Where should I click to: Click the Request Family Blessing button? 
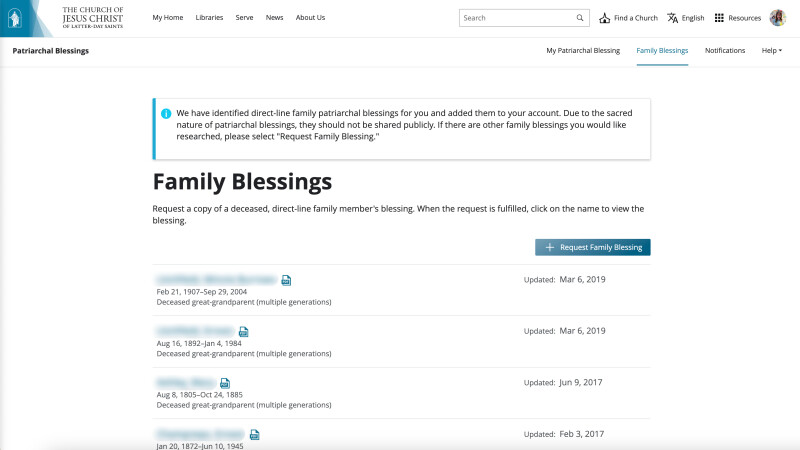(593, 247)
